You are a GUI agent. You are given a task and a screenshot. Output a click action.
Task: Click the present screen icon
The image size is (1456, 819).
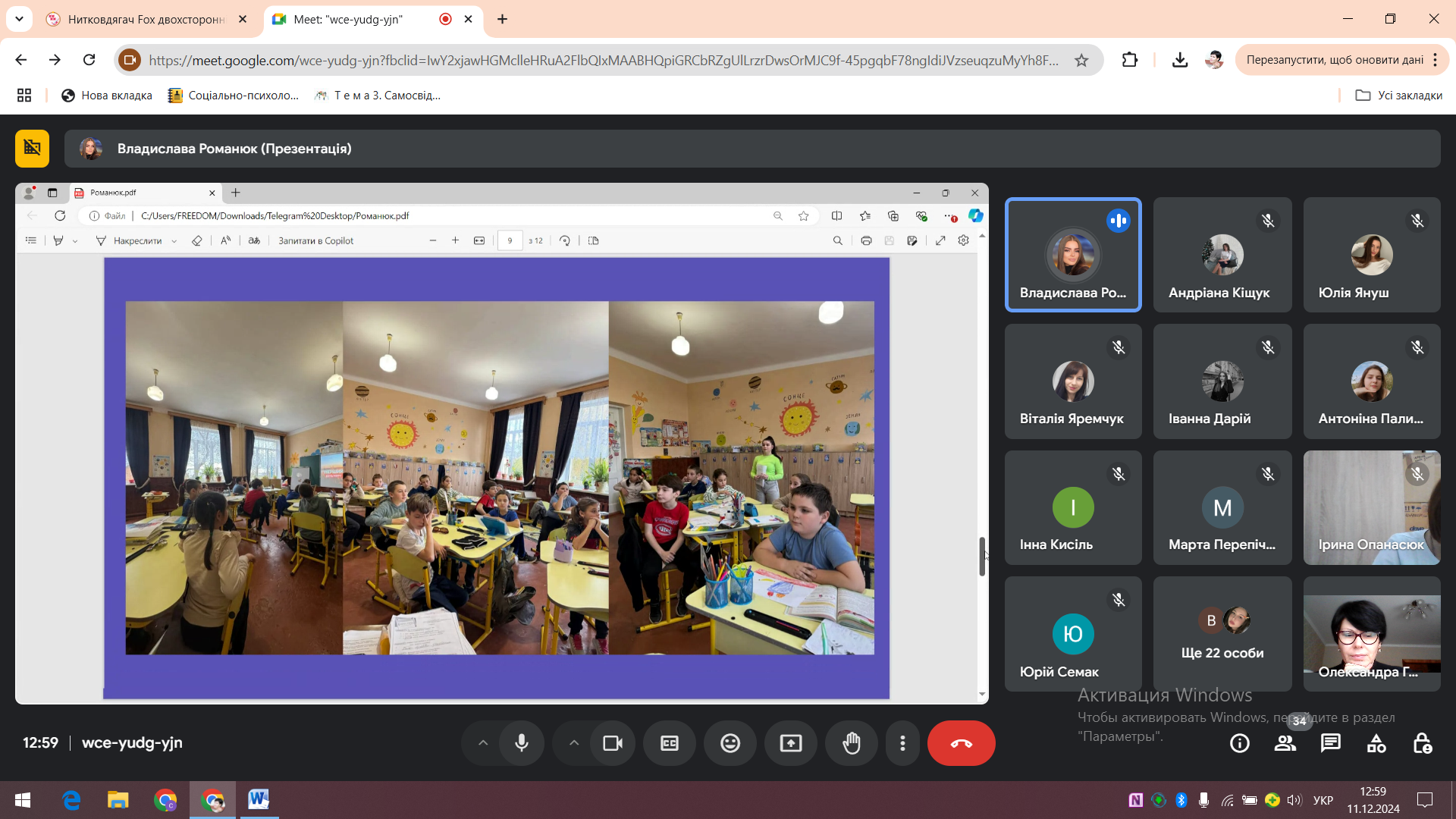791,743
